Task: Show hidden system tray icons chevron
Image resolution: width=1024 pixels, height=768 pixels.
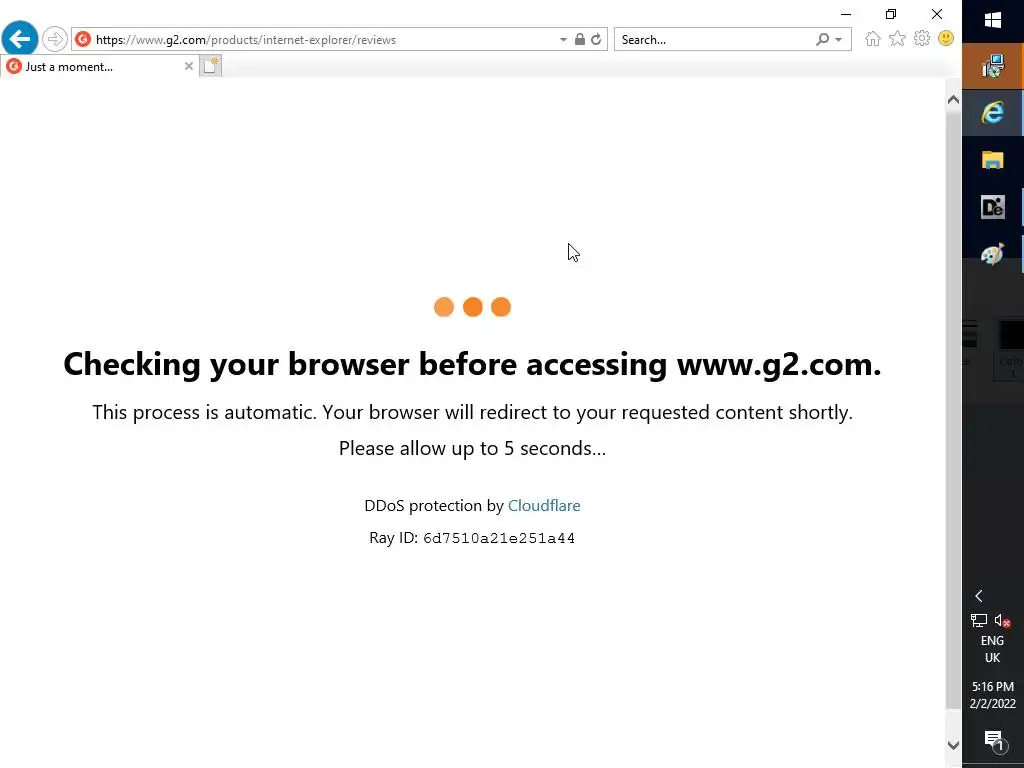Action: pyautogui.click(x=978, y=596)
